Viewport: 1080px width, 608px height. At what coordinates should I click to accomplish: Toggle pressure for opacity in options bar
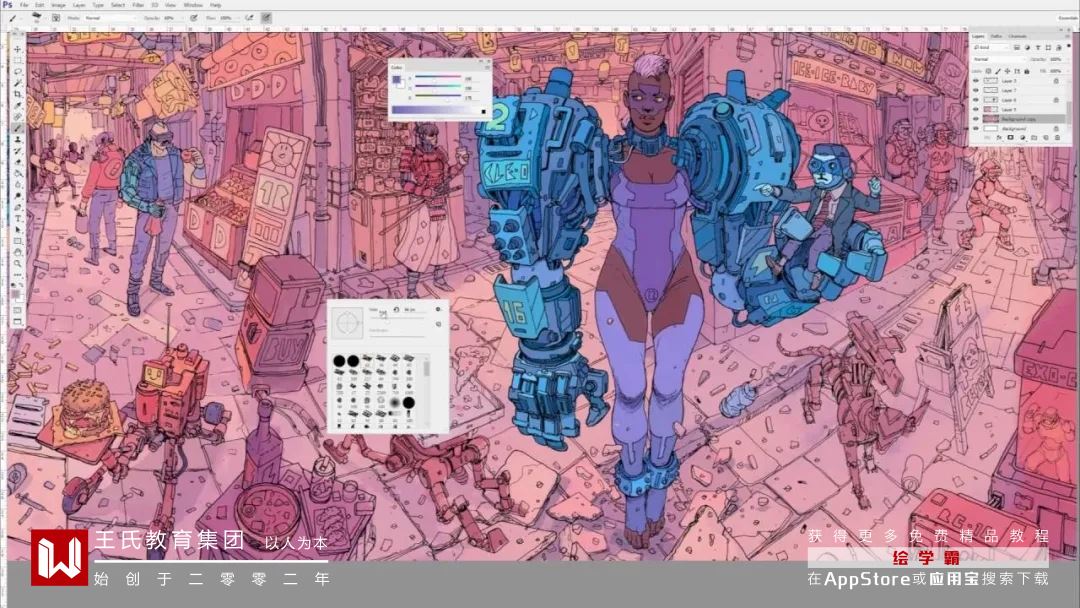point(194,18)
